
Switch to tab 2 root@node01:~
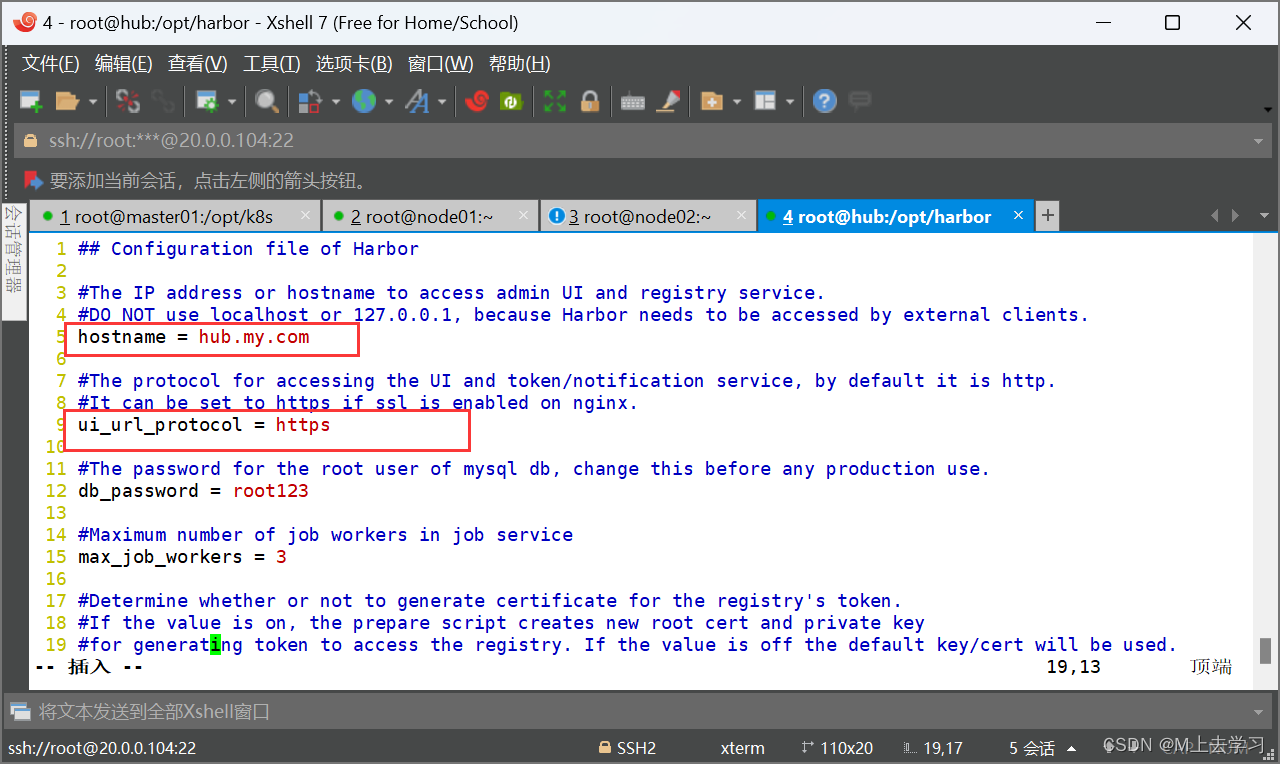pyautogui.click(x=430, y=217)
